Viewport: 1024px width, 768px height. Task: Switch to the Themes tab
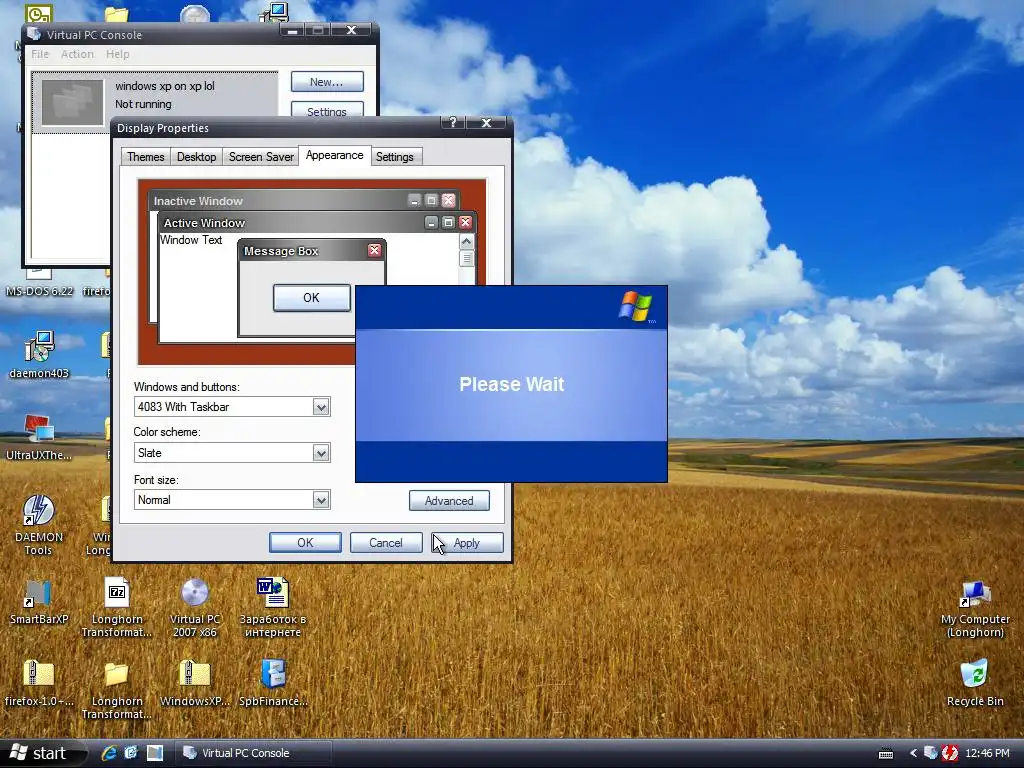[146, 157]
